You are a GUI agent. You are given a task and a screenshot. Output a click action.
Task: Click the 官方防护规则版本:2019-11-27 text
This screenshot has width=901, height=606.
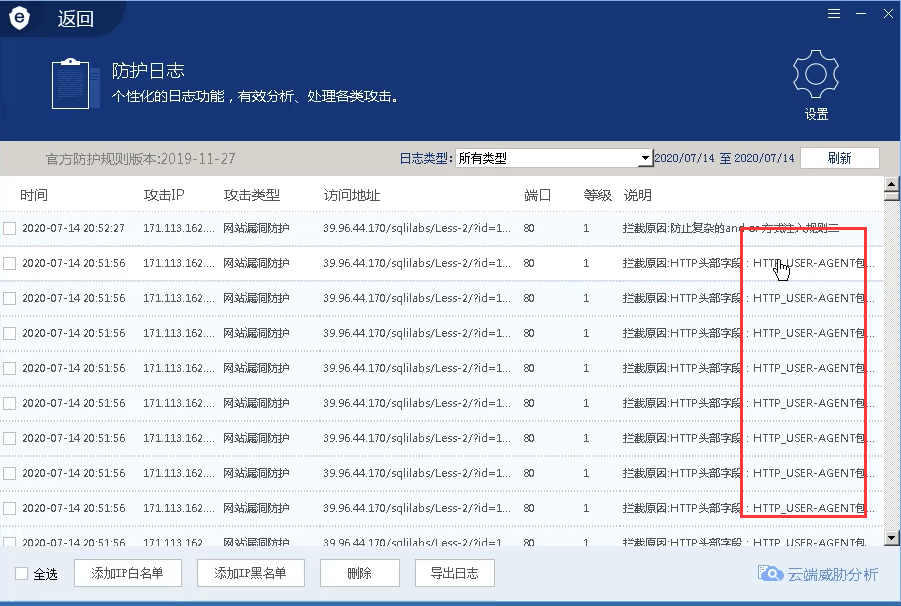(x=141, y=159)
